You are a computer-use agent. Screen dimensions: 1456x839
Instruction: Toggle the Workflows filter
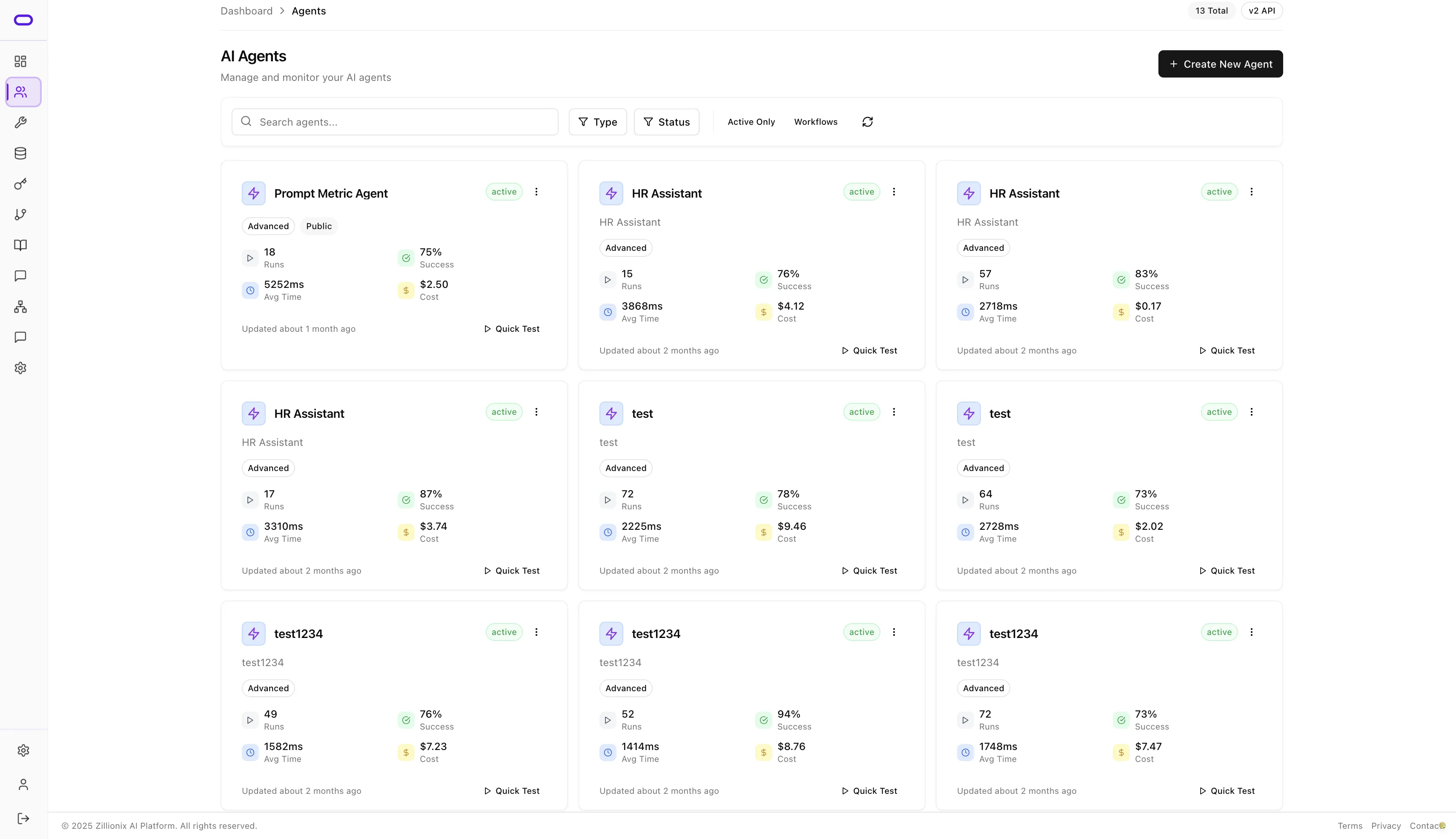pyautogui.click(x=816, y=121)
